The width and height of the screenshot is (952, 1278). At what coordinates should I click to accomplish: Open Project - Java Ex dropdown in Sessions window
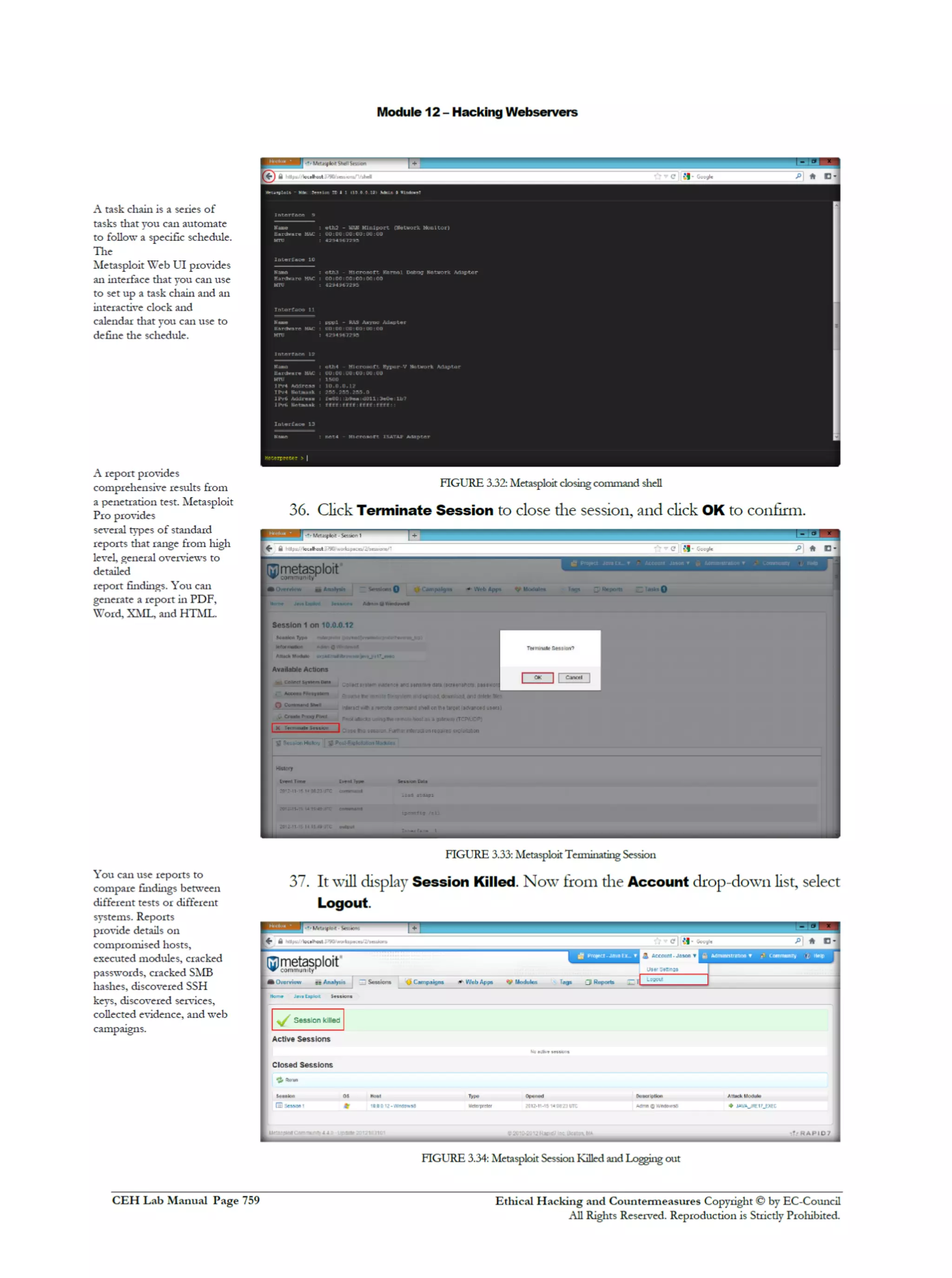tap(608, 955)
